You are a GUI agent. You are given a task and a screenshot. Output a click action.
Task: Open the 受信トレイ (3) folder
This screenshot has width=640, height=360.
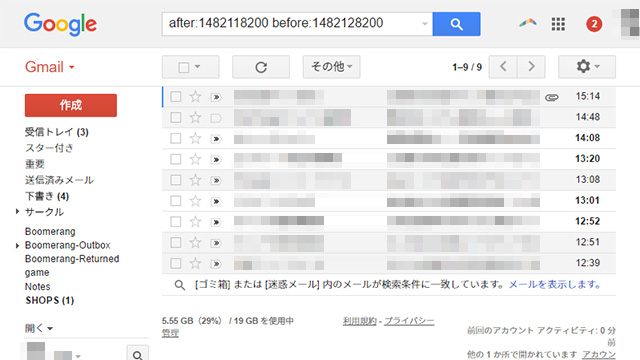[57, 132]
